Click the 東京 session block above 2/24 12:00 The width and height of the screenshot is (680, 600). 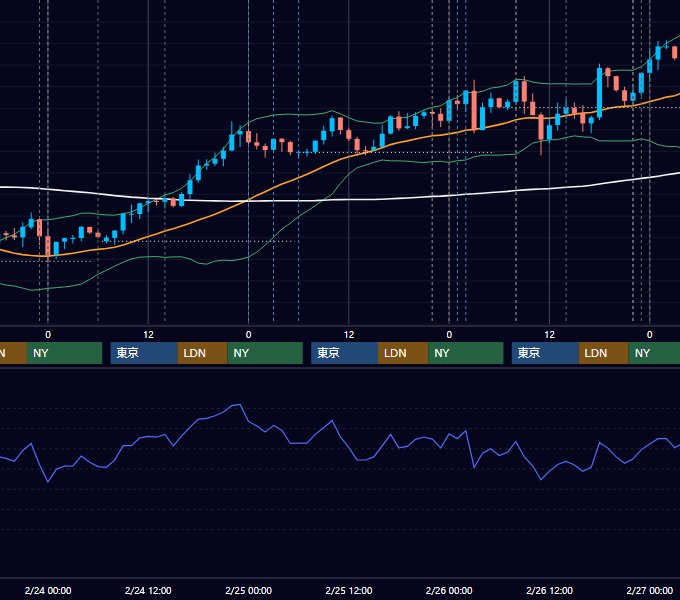(144, 353)
